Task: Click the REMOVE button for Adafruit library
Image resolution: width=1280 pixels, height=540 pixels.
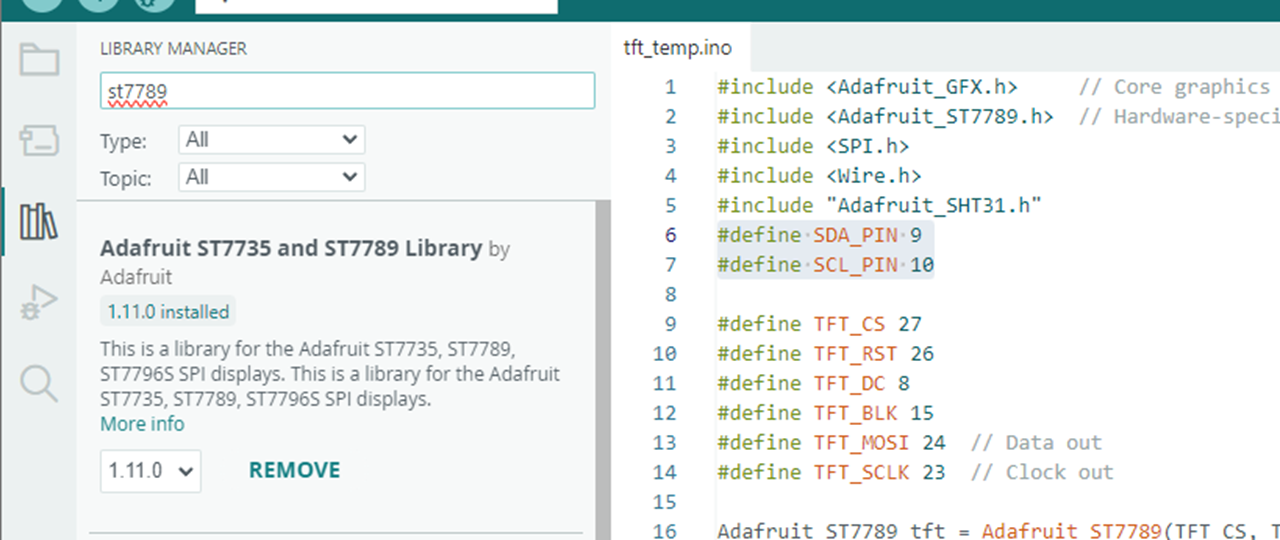Action: tap(295, 470)
